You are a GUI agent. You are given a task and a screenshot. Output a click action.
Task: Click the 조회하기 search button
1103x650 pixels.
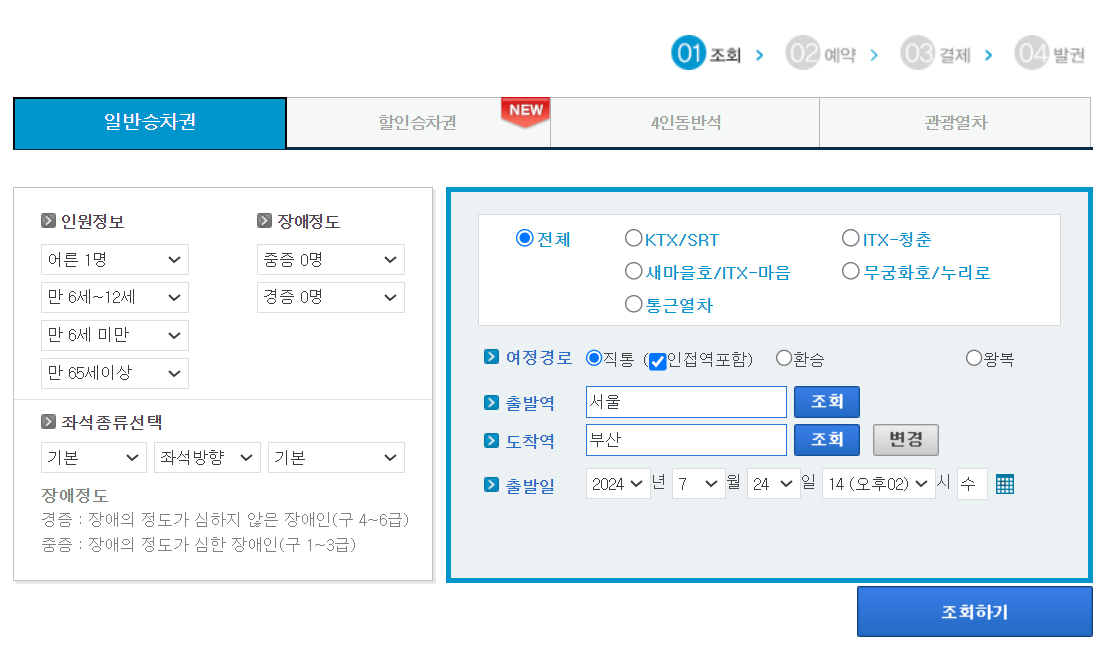click(x=976, y=611)
